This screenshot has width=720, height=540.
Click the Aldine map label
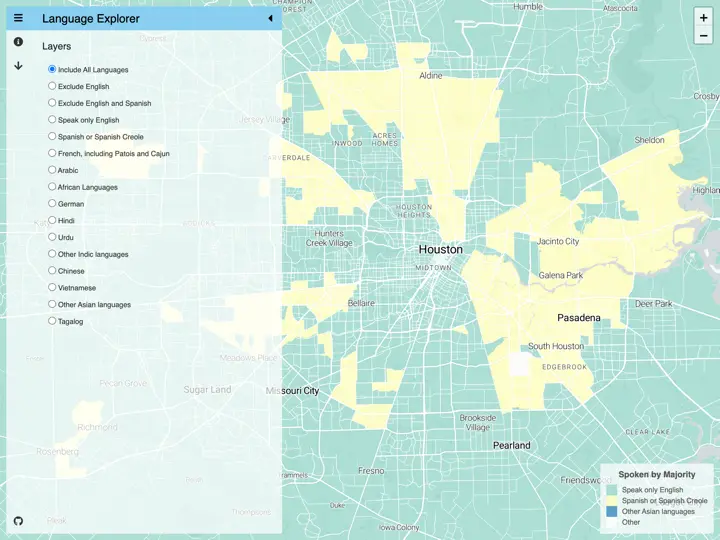pyautogui.click(x=431, y=76)
